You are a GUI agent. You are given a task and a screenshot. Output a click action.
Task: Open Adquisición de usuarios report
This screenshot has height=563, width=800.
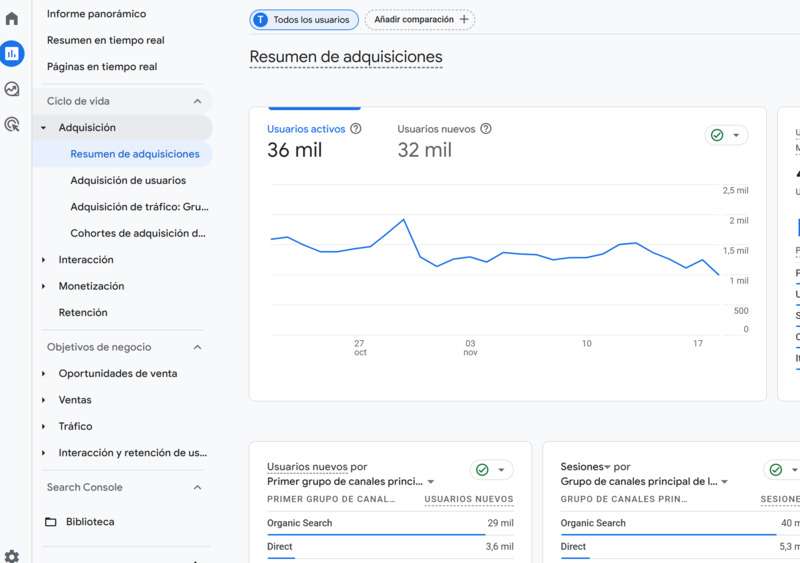click(128, 181)
